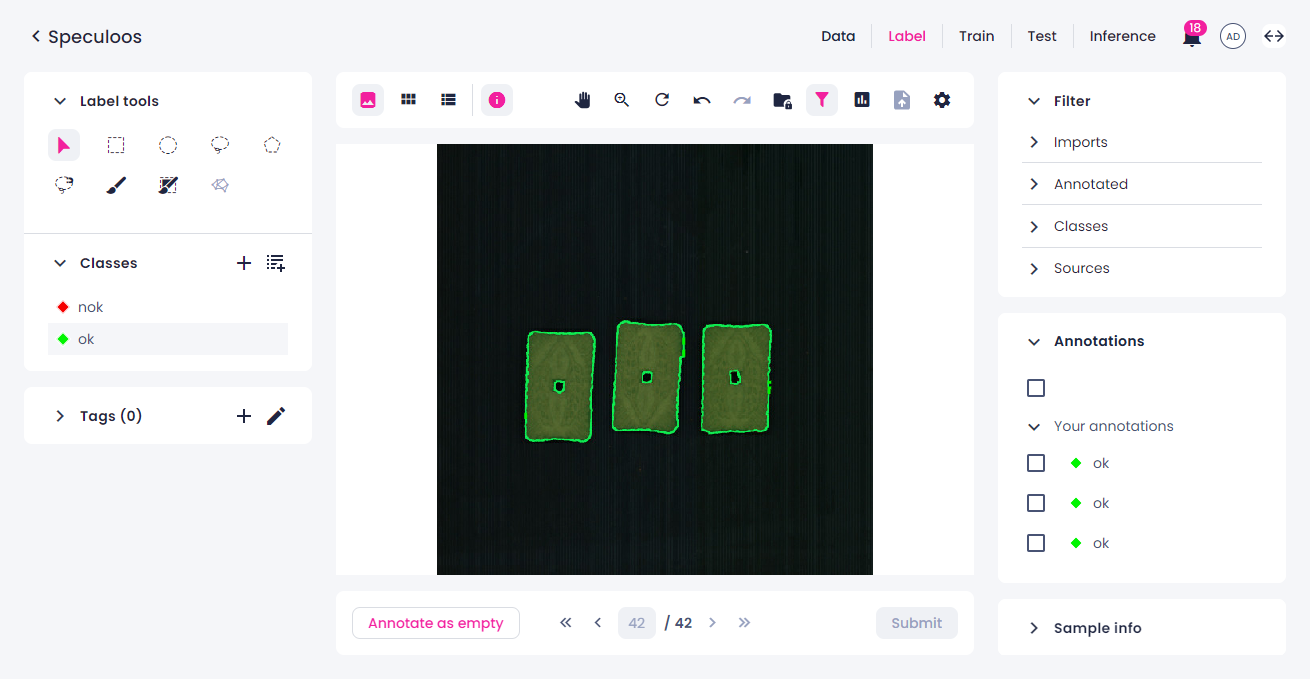This screenshot has width=1310, height=679.
Task: Open the Test tab
Action: click(1042, 36)
